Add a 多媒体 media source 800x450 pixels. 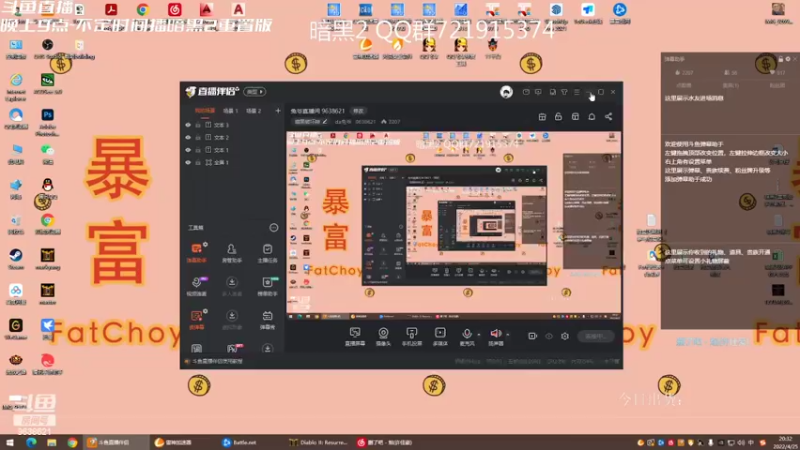pyautogui.click(x=440, y=337)
